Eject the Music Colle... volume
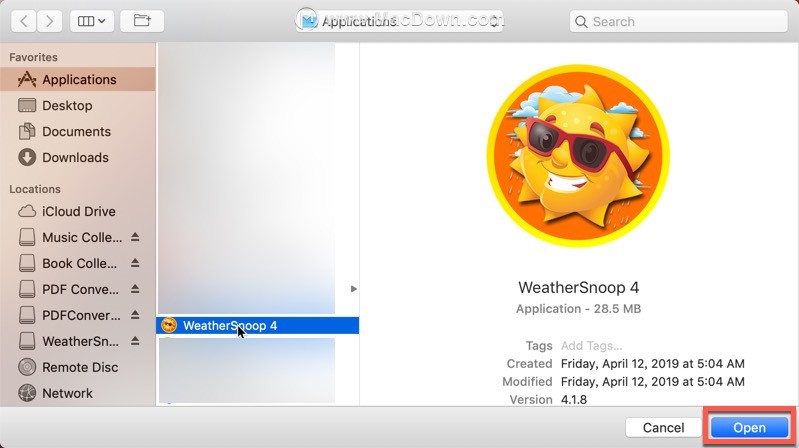The height and width of the screenshot is (448, 799). point(135,237)
